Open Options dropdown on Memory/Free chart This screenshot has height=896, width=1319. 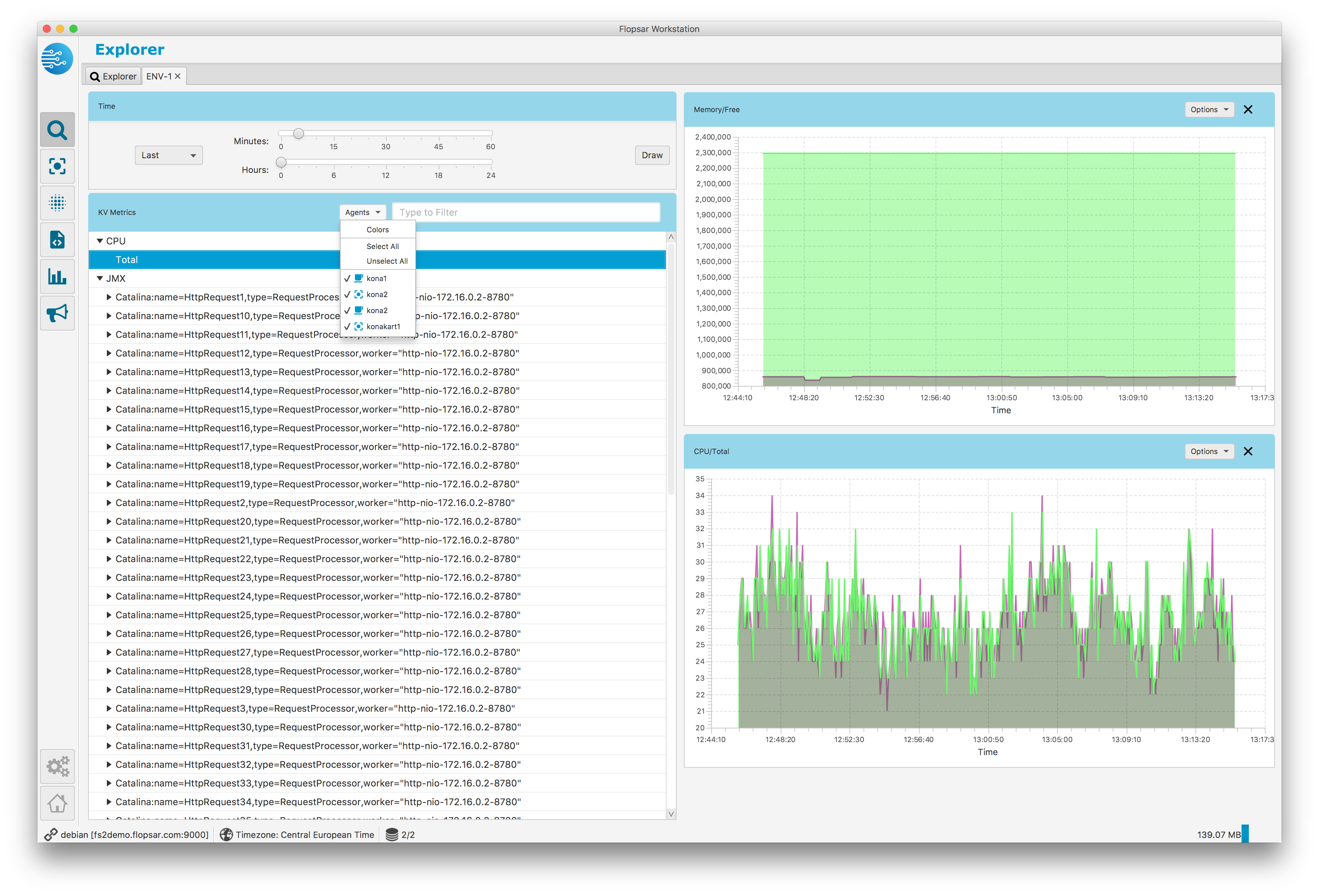click(x=1209, y=109)
